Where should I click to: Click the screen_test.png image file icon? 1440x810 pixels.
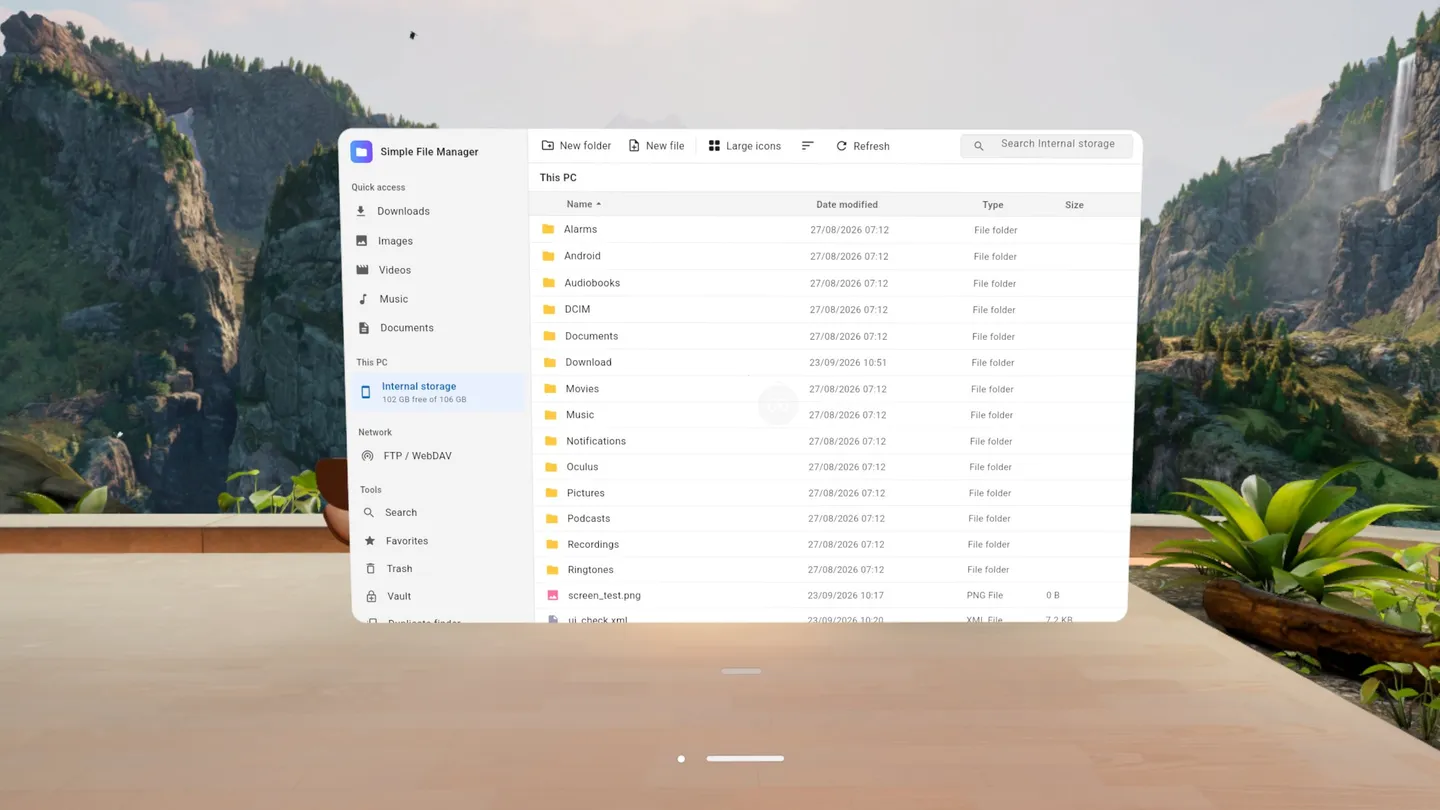tap(552, 595)
